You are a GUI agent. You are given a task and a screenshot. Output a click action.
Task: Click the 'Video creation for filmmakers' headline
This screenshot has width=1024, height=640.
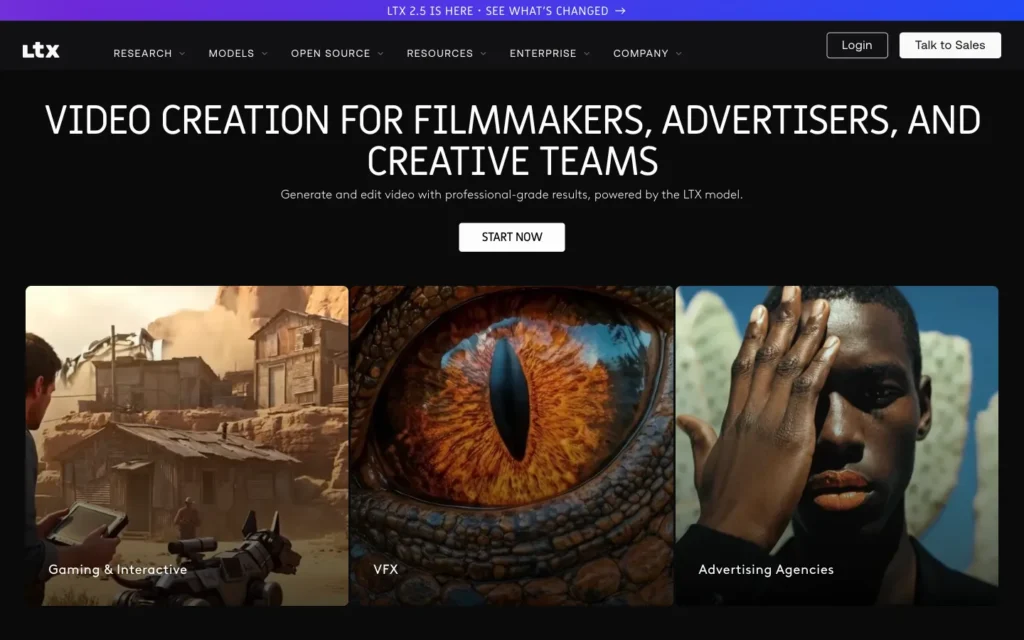(512, 140)
